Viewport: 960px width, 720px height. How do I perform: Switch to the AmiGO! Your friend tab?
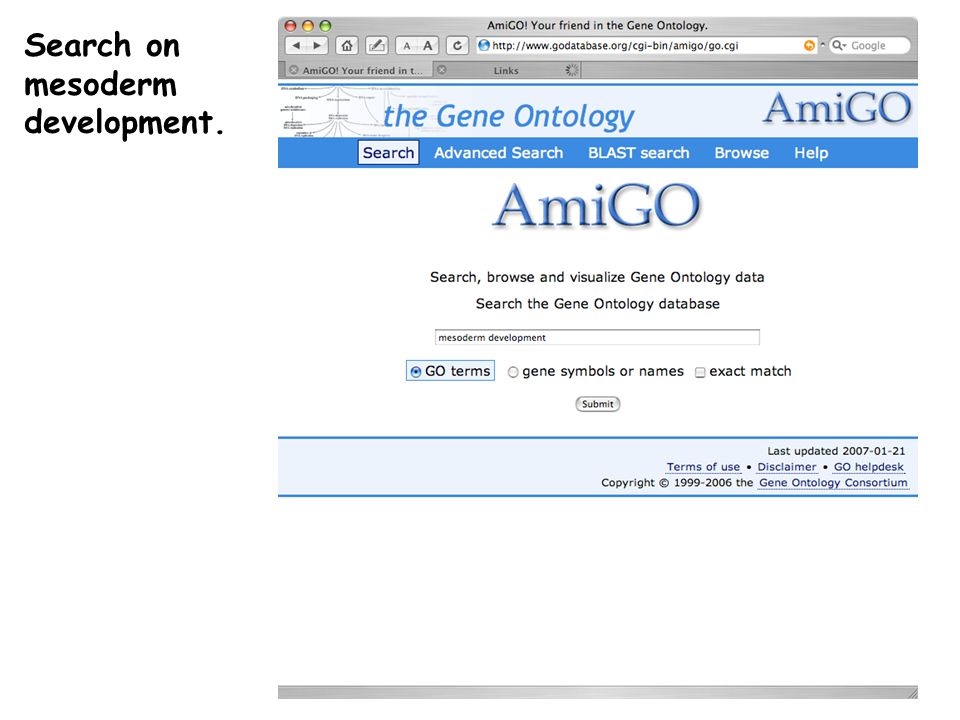pyautogui.click(x=362, y=70)
